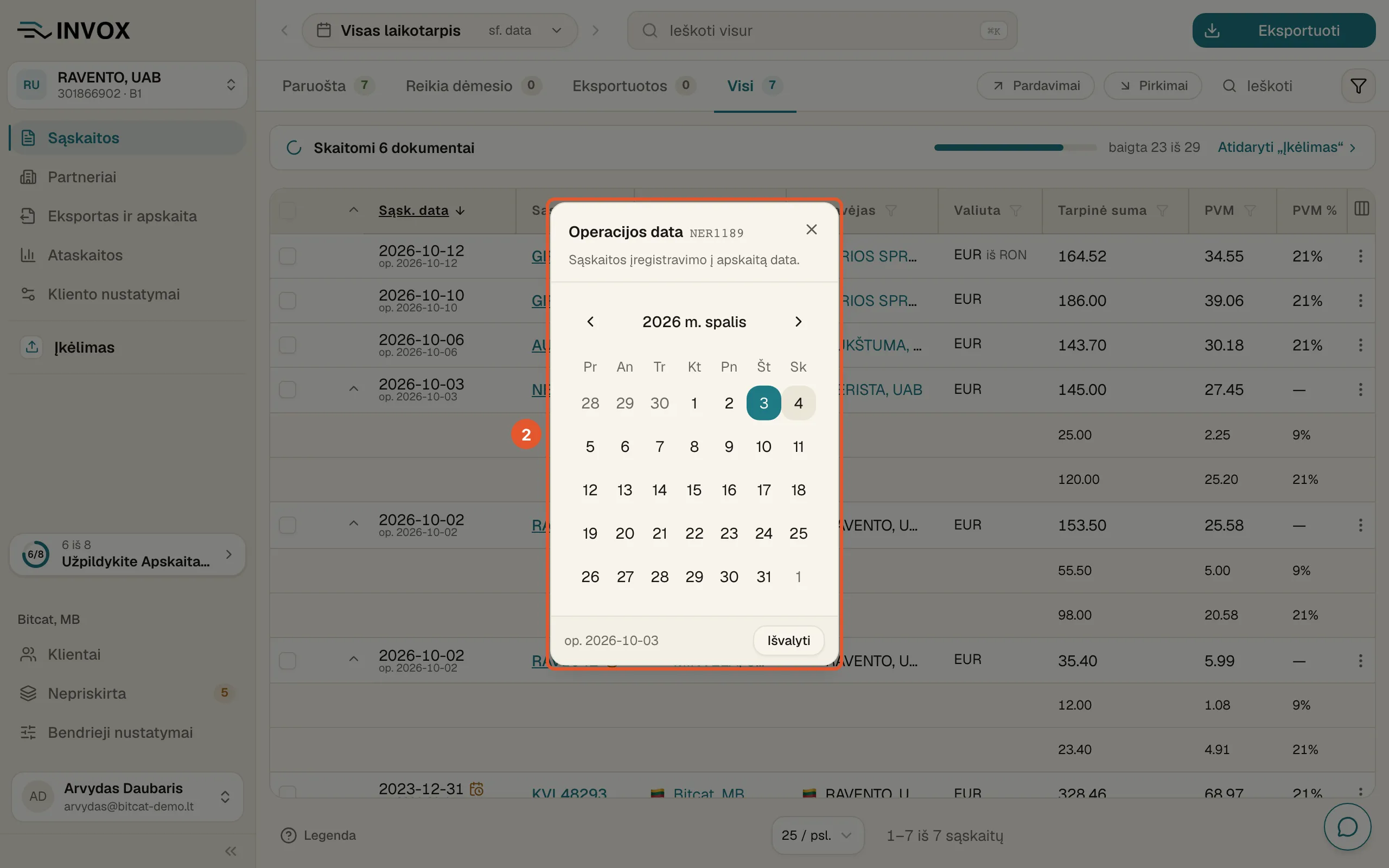
Task: Change the 25 / psl. page size
Action: [817, 835]
